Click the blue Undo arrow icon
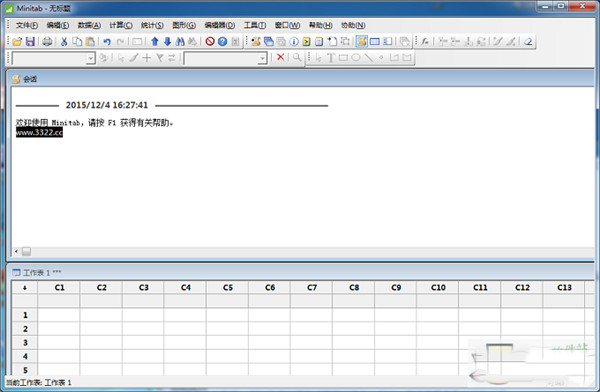 (x=107, y=41)
